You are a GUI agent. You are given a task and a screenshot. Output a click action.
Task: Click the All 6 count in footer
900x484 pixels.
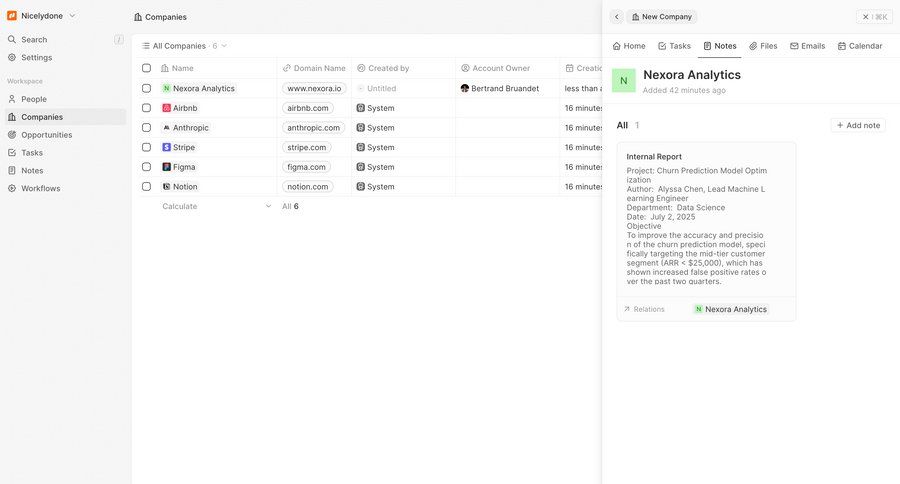tap(290, 206)
